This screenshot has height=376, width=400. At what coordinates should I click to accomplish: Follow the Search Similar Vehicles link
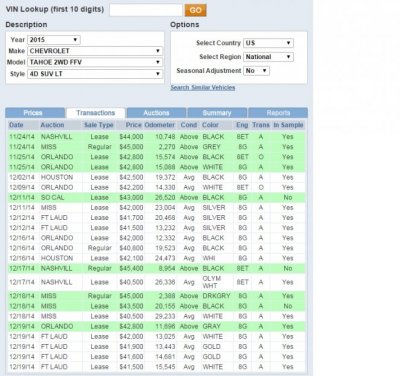click(x=203, y=88)
